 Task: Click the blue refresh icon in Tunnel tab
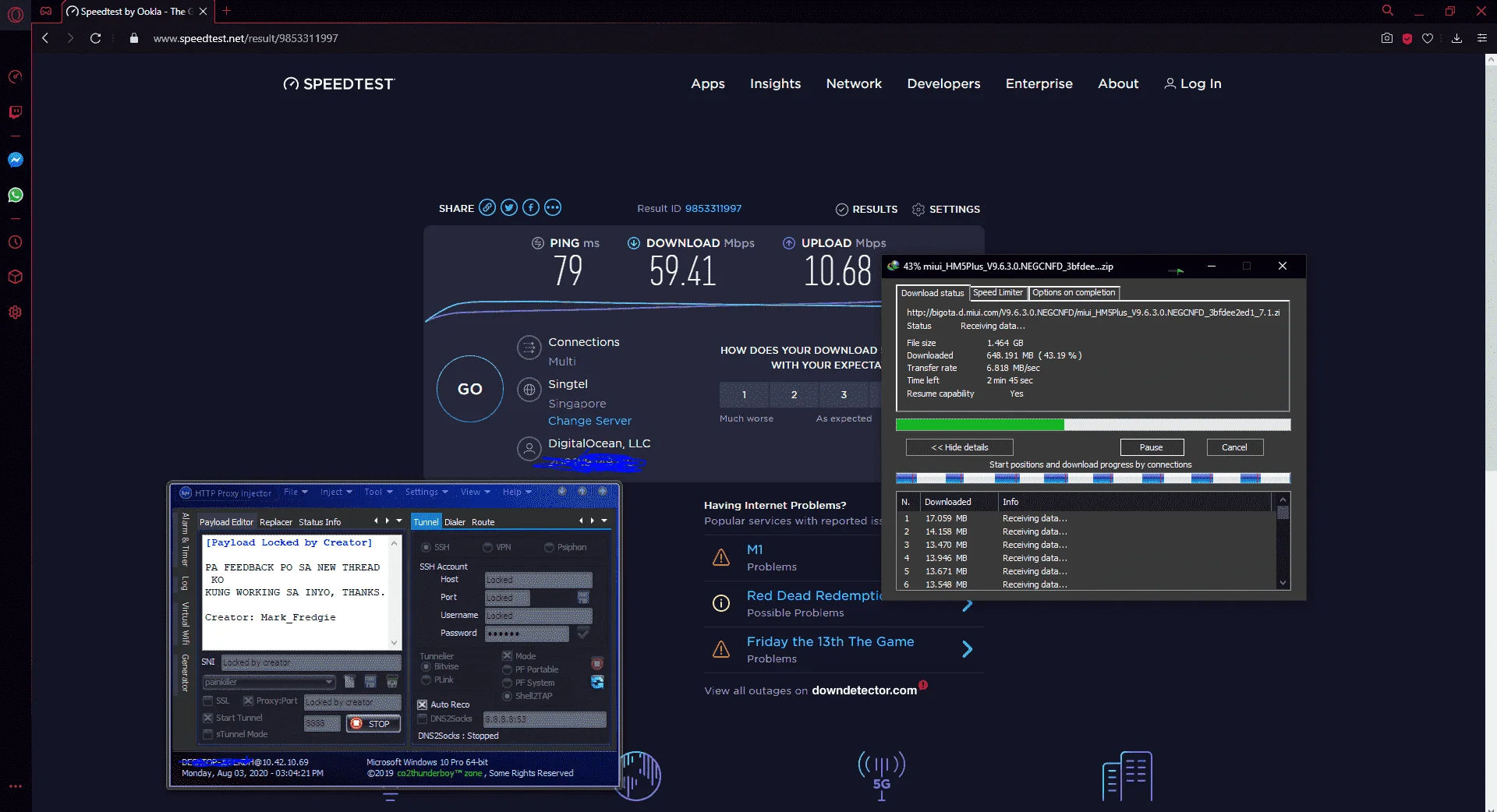[597, 683]
